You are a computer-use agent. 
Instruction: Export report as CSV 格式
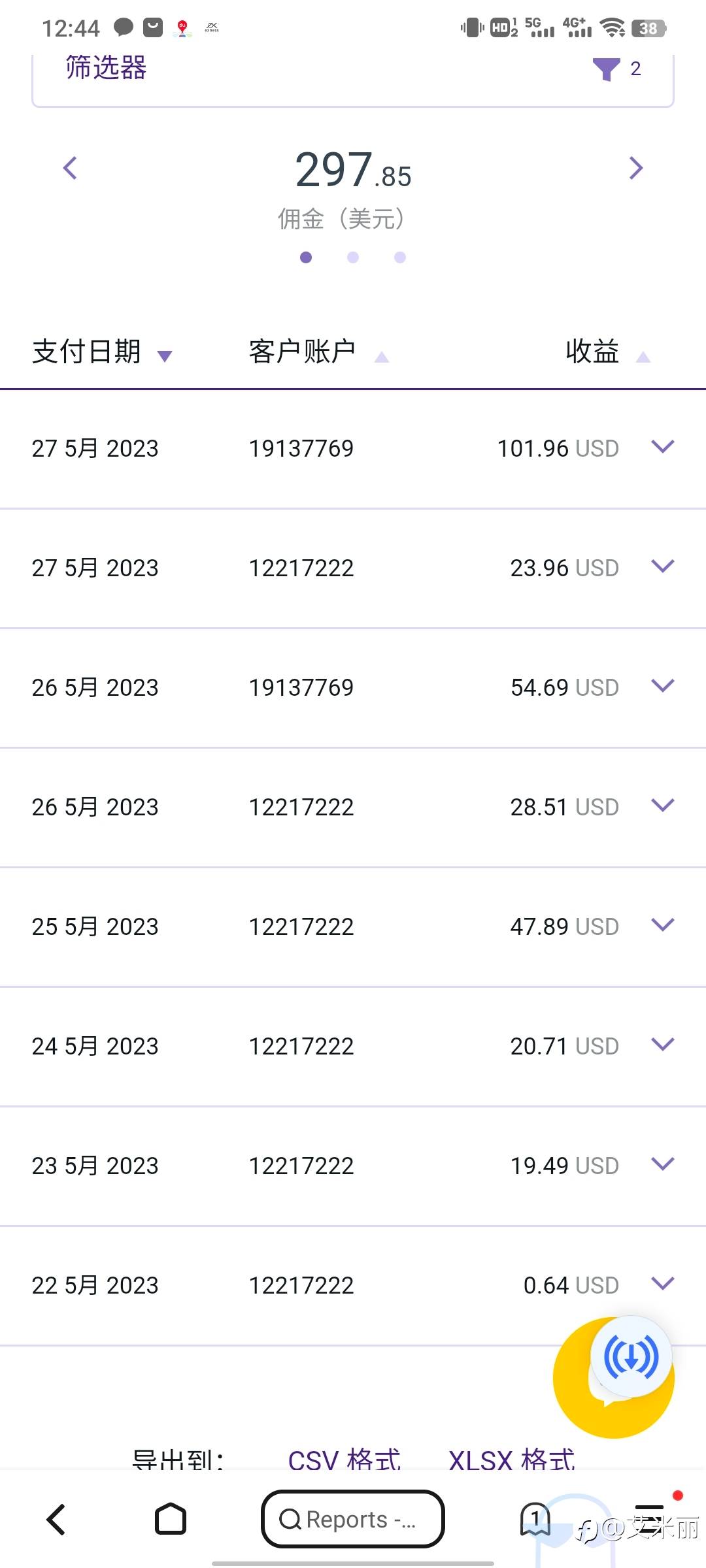click(345, 1460)
